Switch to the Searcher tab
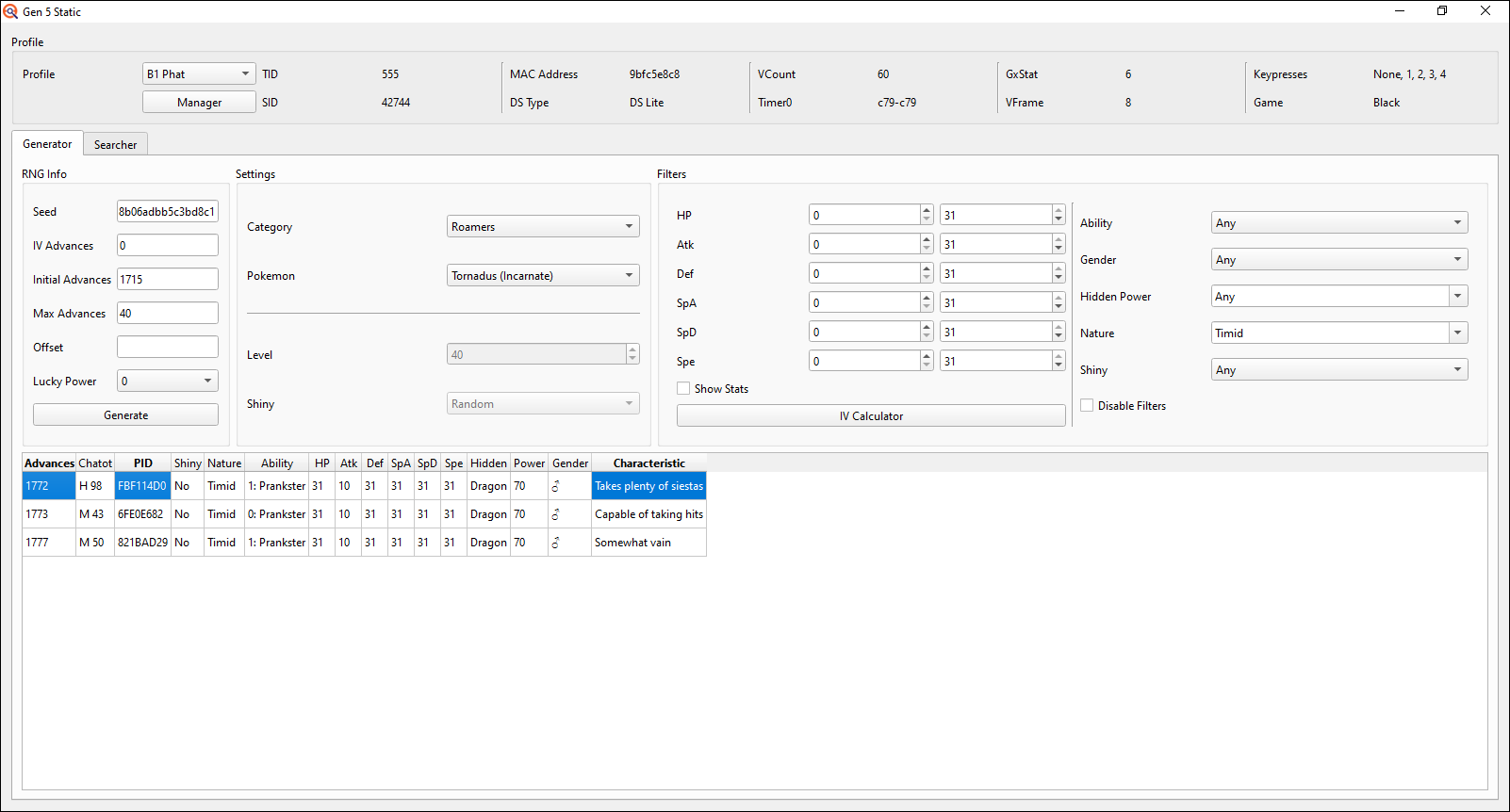Image resolution: width=1510 pixels, height=812 pixels. (115, 144)
